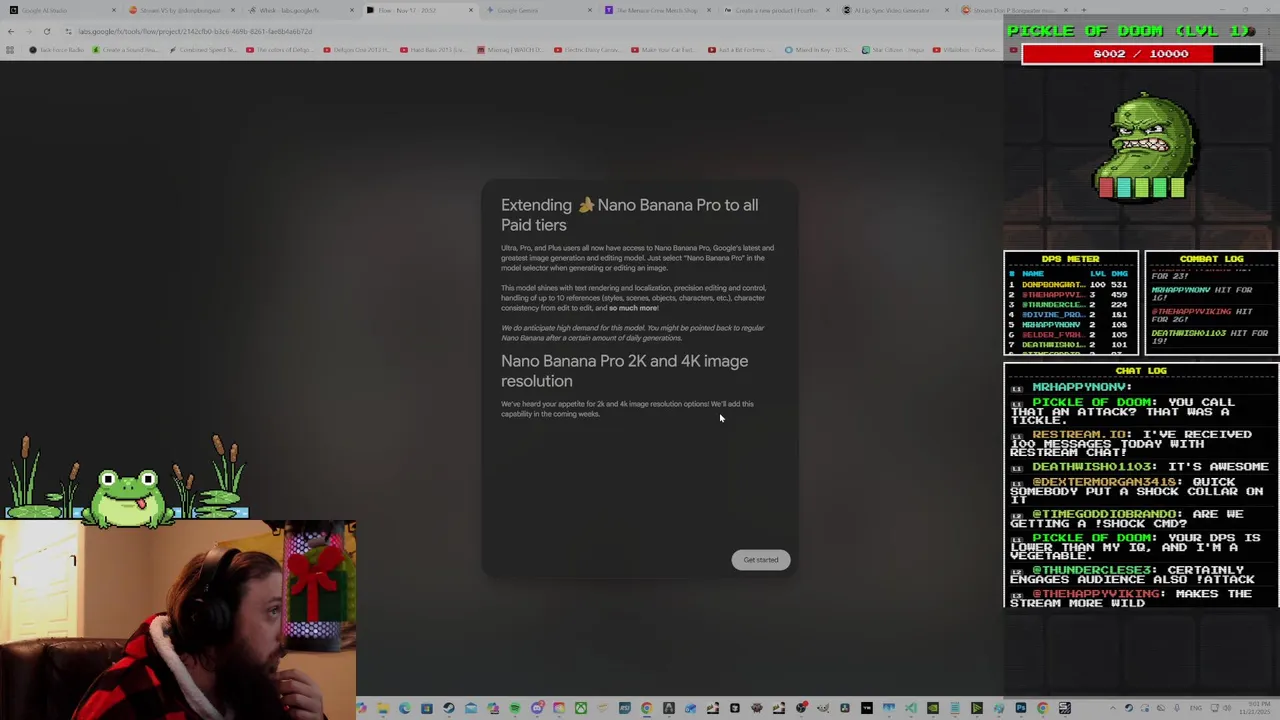Open Steam from the taskbar

tap(449, 709)
